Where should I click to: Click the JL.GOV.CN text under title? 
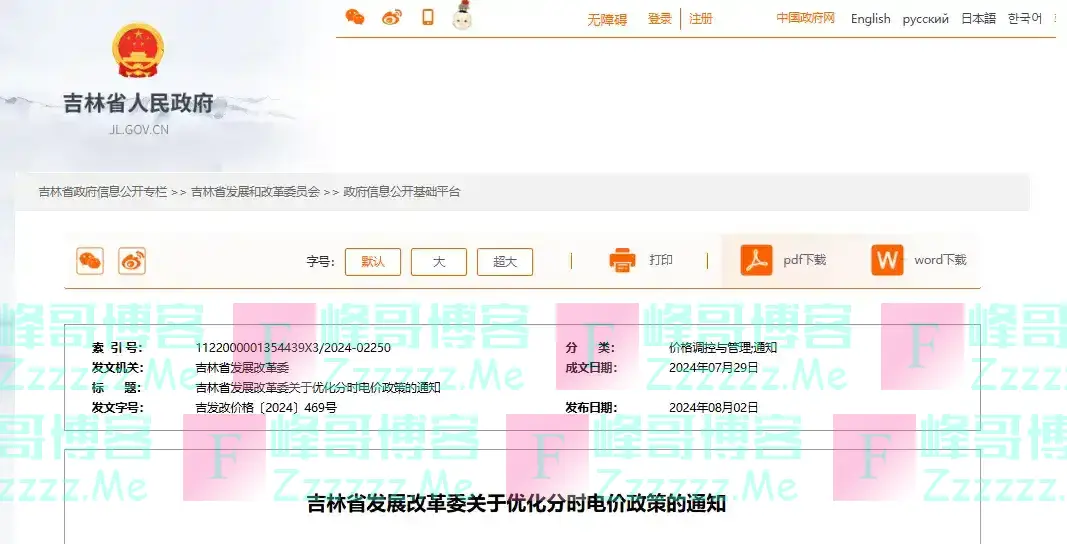[x=139, y=129]
